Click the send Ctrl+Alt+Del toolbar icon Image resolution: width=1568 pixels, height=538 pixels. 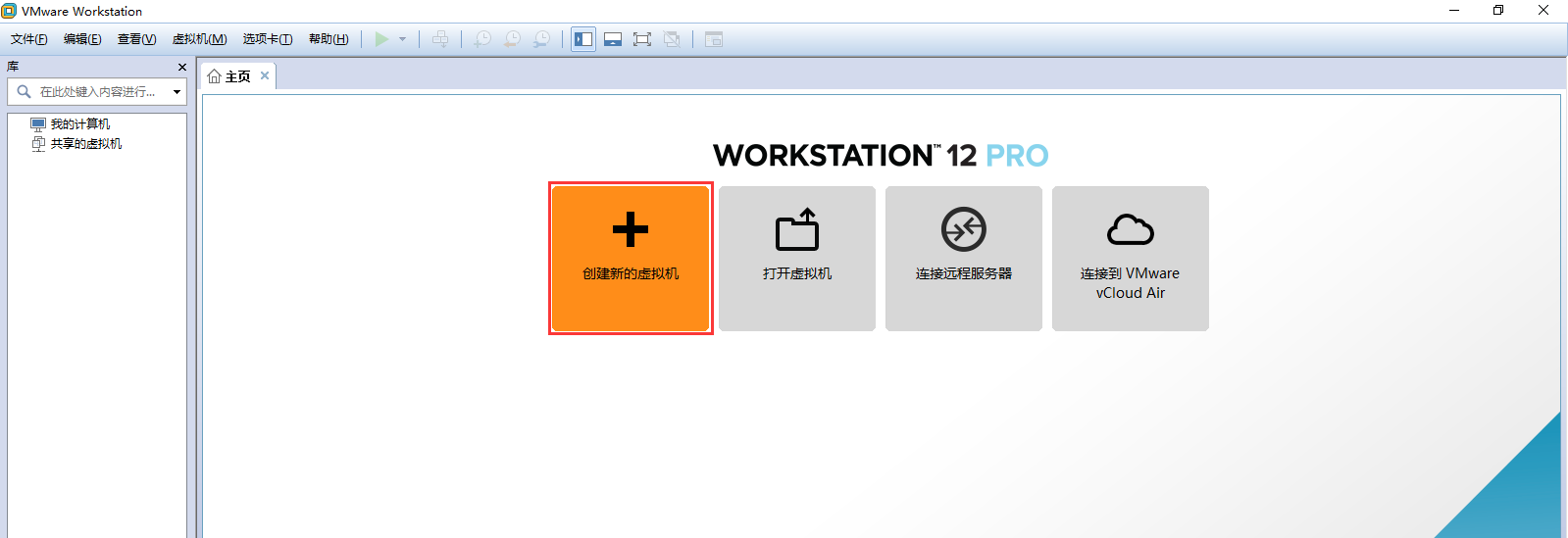pos(440,39)
